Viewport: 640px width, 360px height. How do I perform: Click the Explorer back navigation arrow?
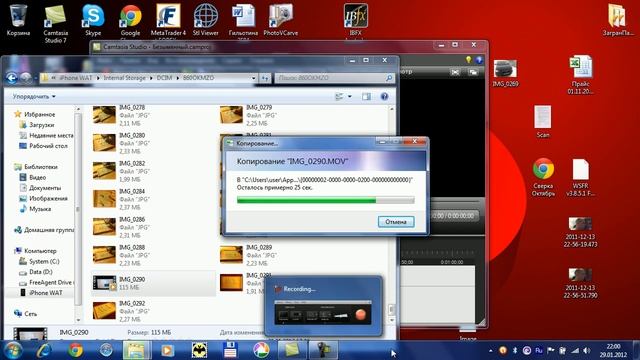coord(11,78)
